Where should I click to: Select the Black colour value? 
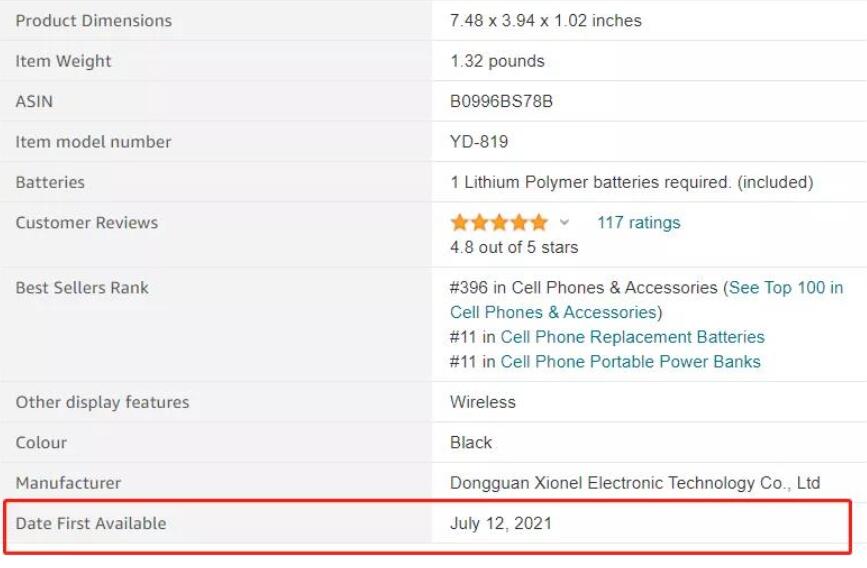(x=471, y=442)
